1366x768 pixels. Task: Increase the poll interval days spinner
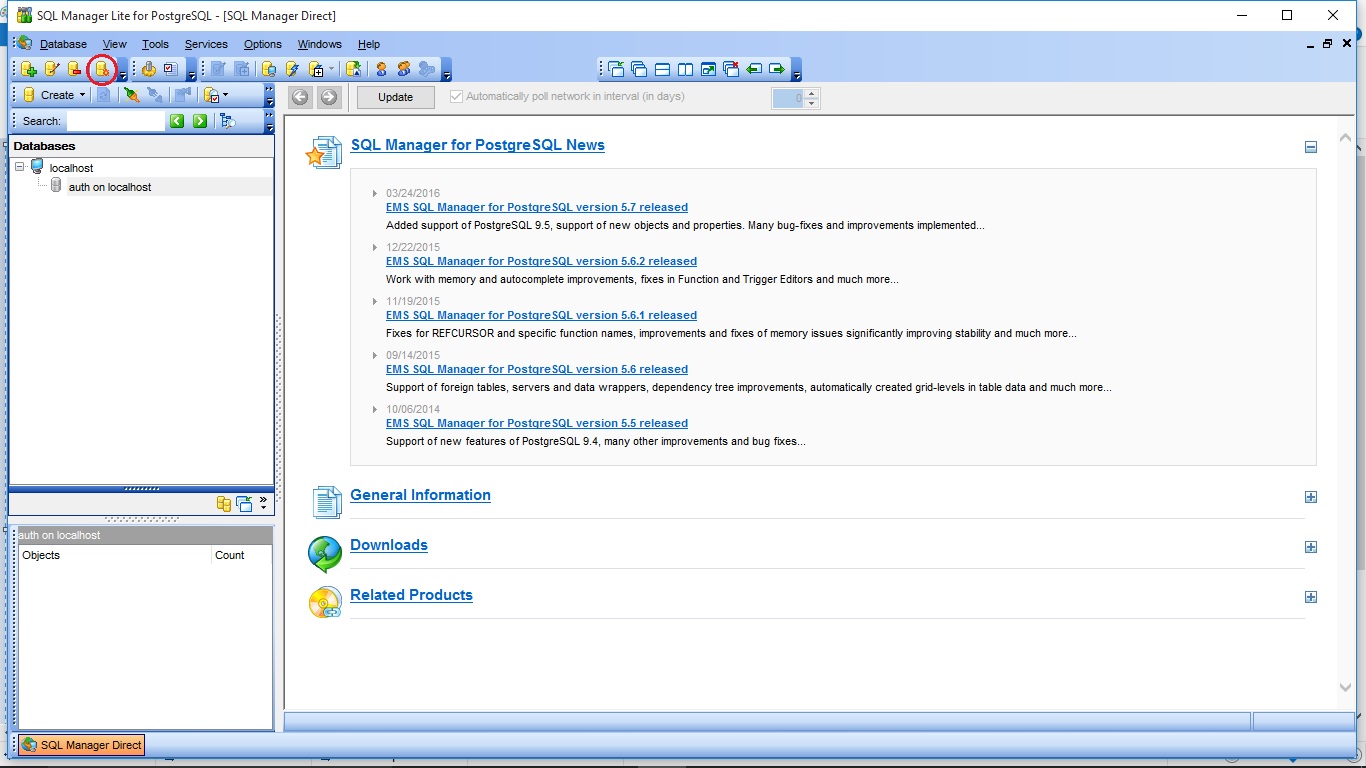812,93
